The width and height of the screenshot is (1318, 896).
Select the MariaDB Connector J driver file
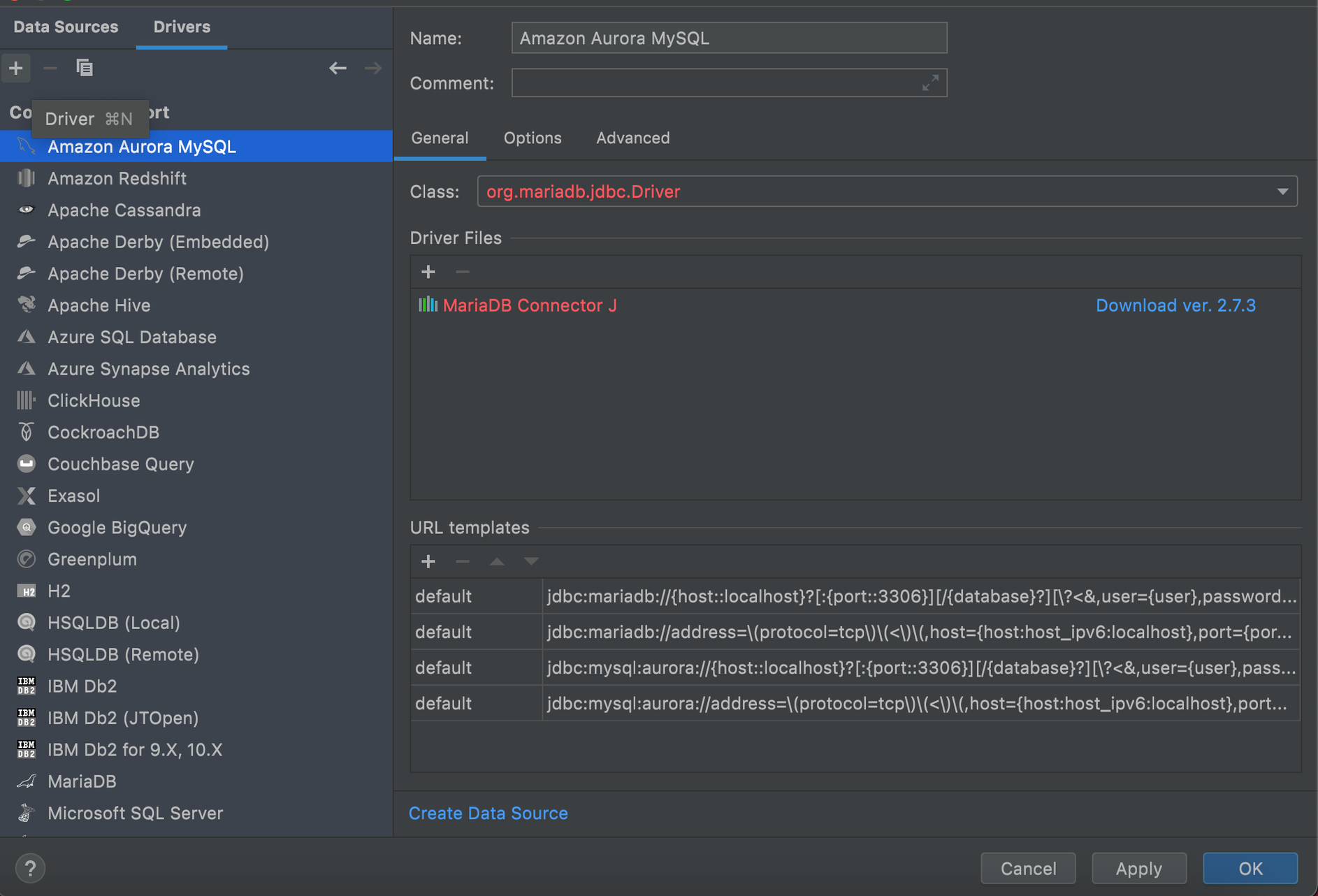tap(529, 305)
